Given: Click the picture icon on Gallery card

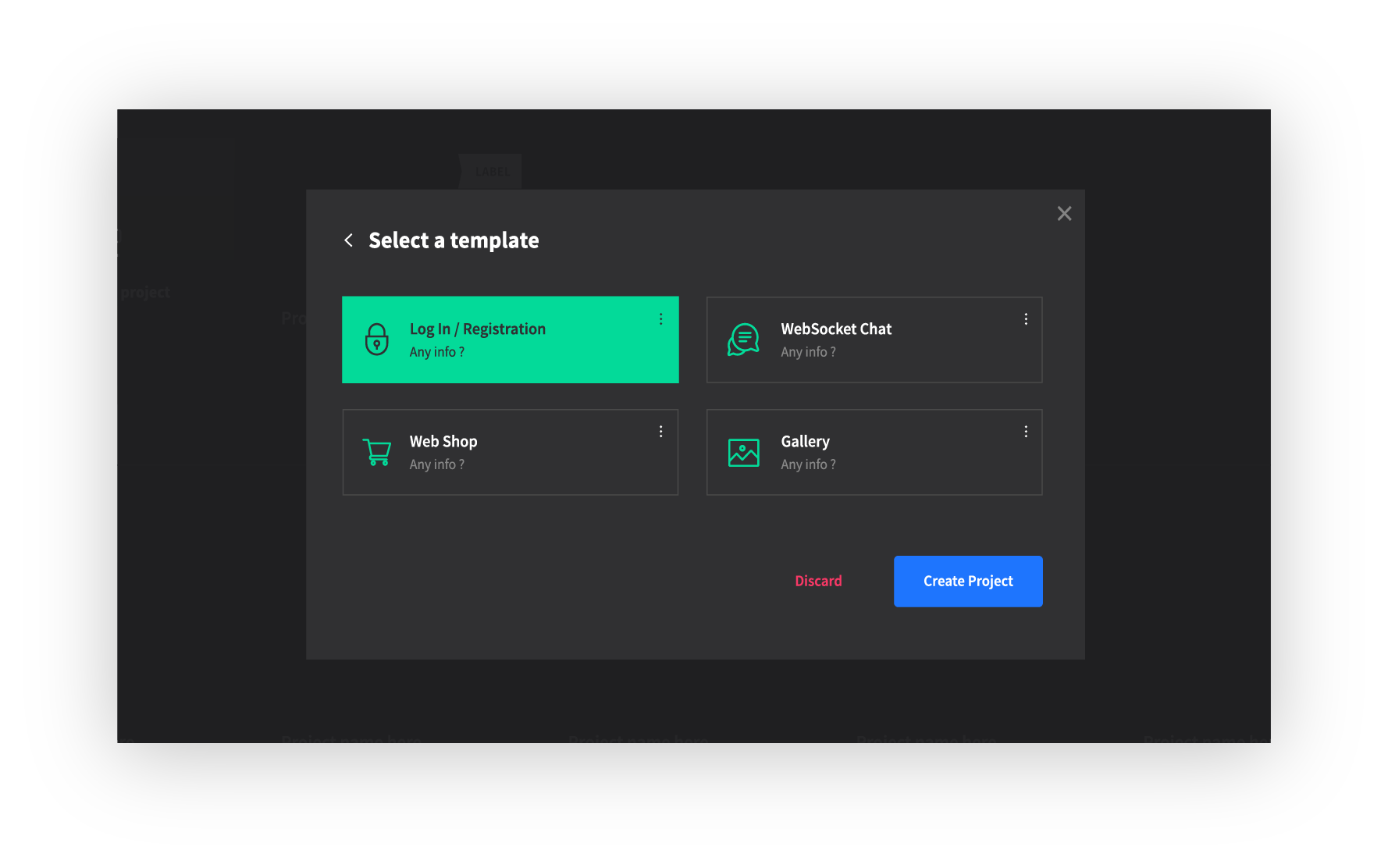Looking at the screenshot, I should [x=743, y=453].
